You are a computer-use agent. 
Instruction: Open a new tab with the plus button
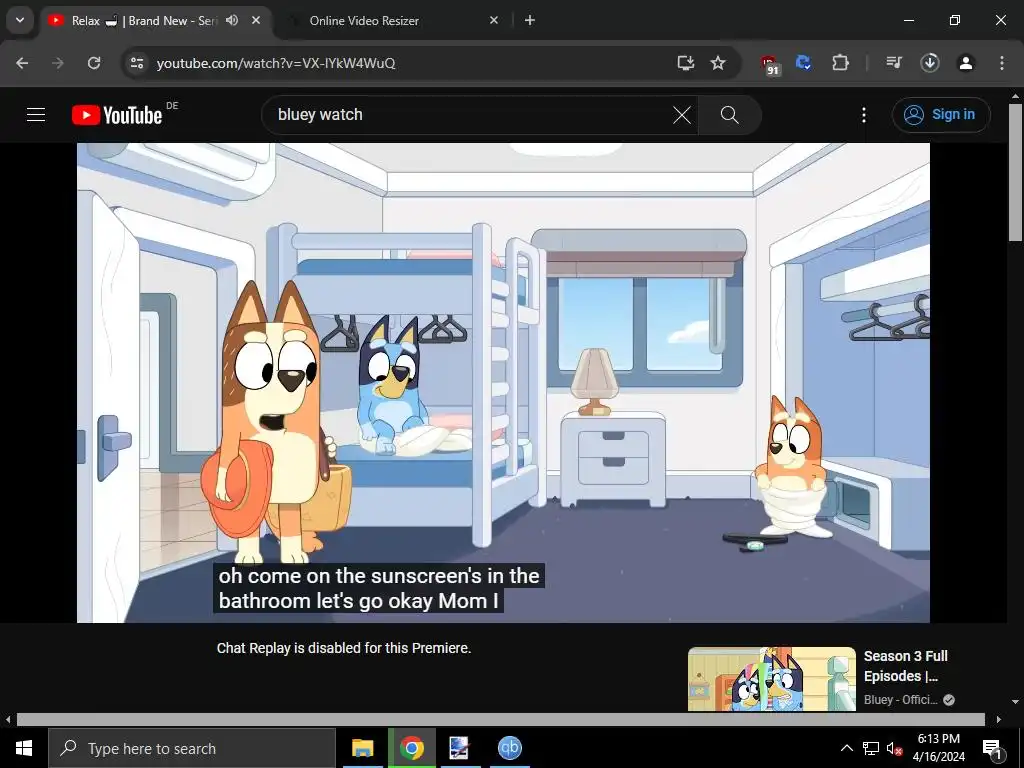[x=530, y=20]
